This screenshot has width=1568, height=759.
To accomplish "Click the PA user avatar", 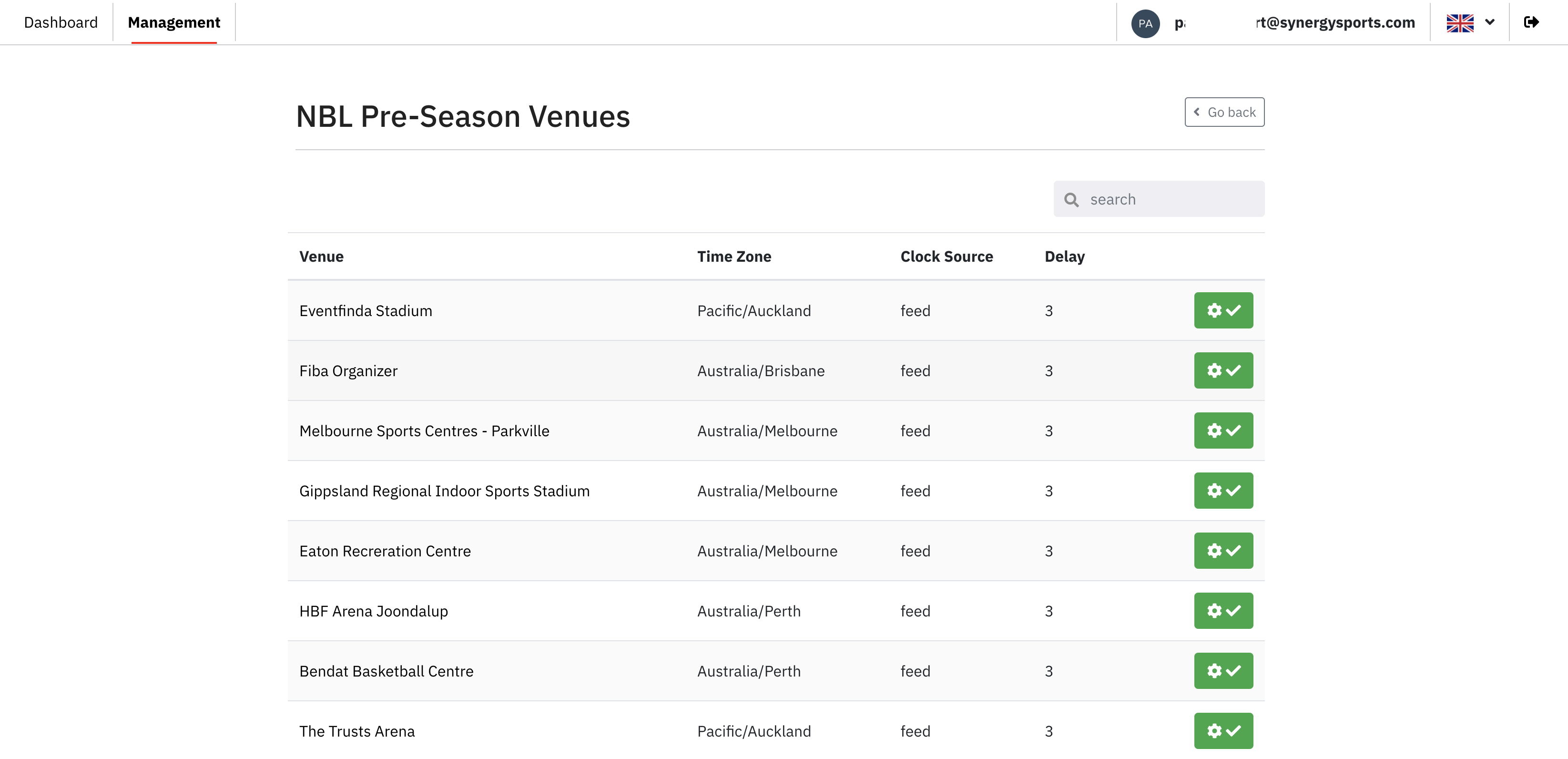I will pyautogui.click(x=1145, y=24).
